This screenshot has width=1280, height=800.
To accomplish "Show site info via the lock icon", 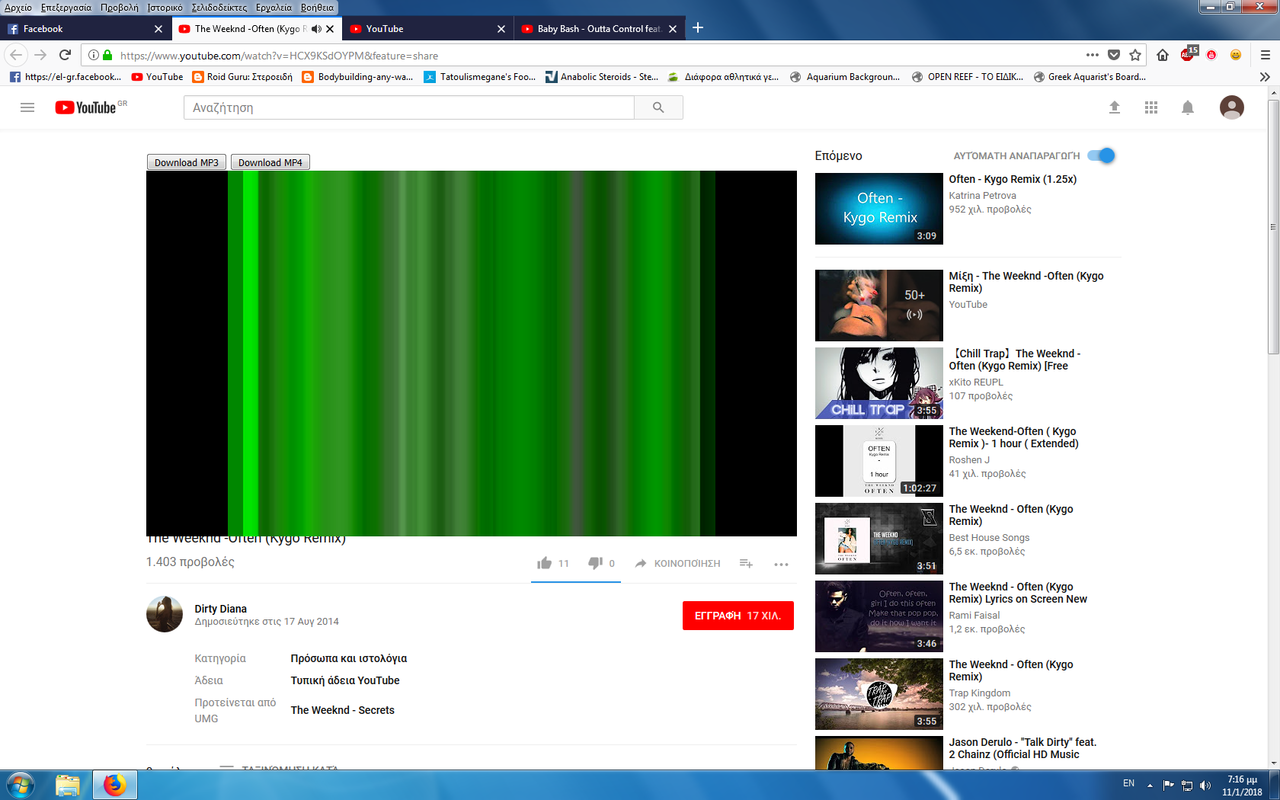I will click(x=108, y=56).
